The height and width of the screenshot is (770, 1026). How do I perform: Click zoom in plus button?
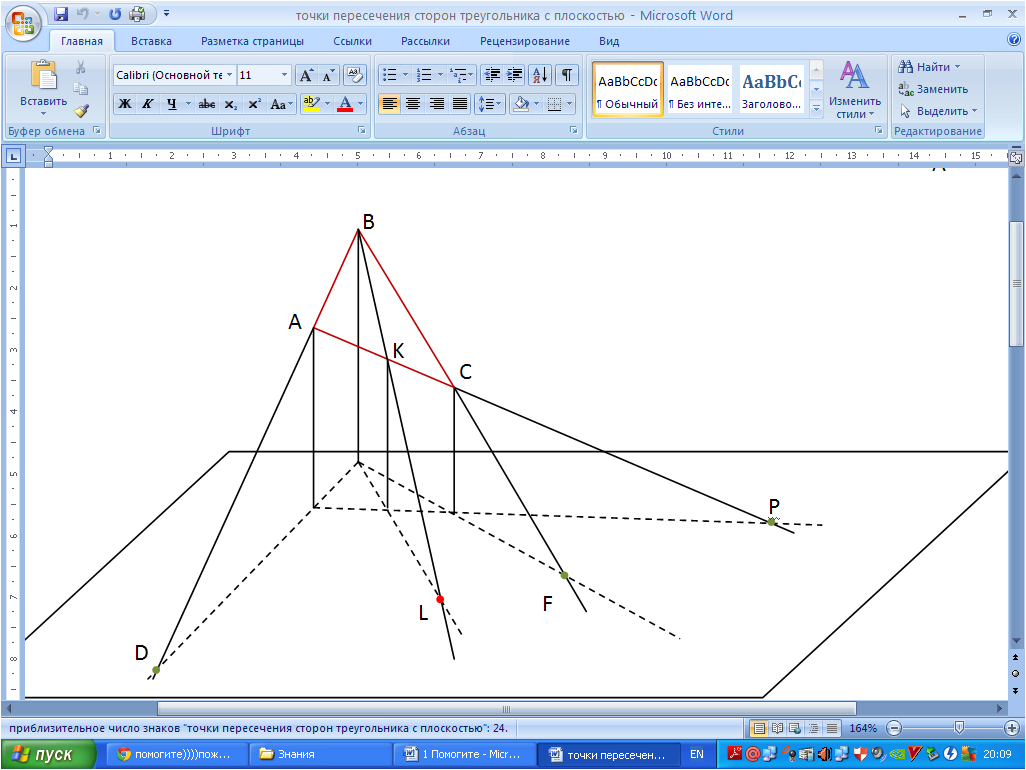coord(1012,728)
